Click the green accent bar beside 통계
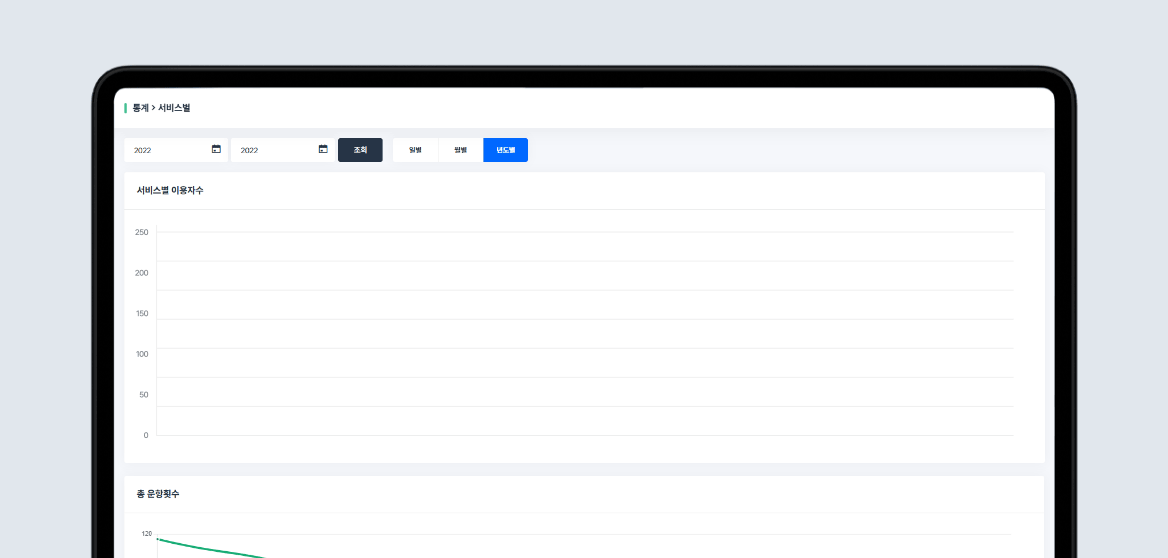This screenshot has height=558, width=1168. pyautogui.click(x=125, y=107)
